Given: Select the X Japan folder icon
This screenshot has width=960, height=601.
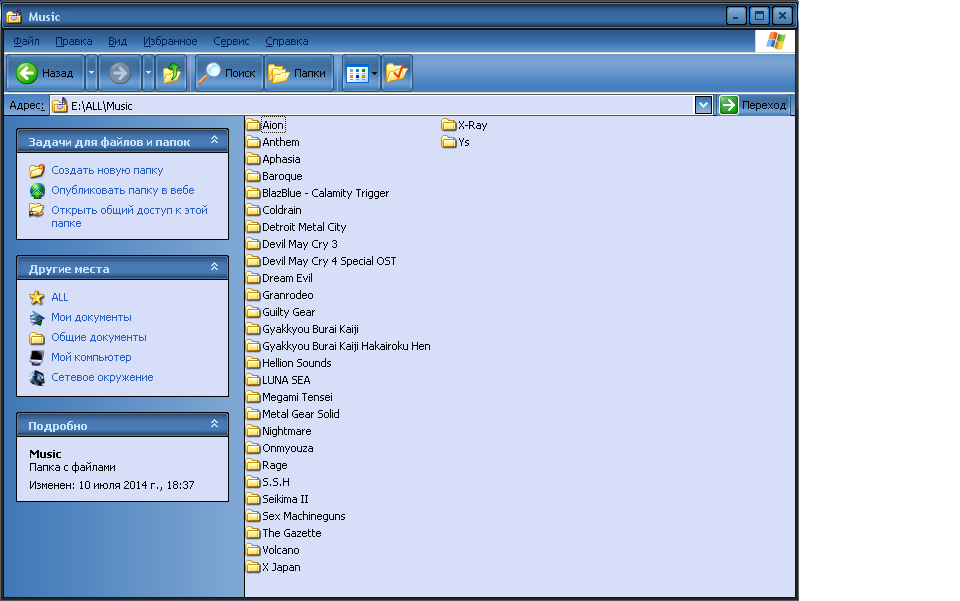Looking at the screenshot, I should [x=253, y=567].
